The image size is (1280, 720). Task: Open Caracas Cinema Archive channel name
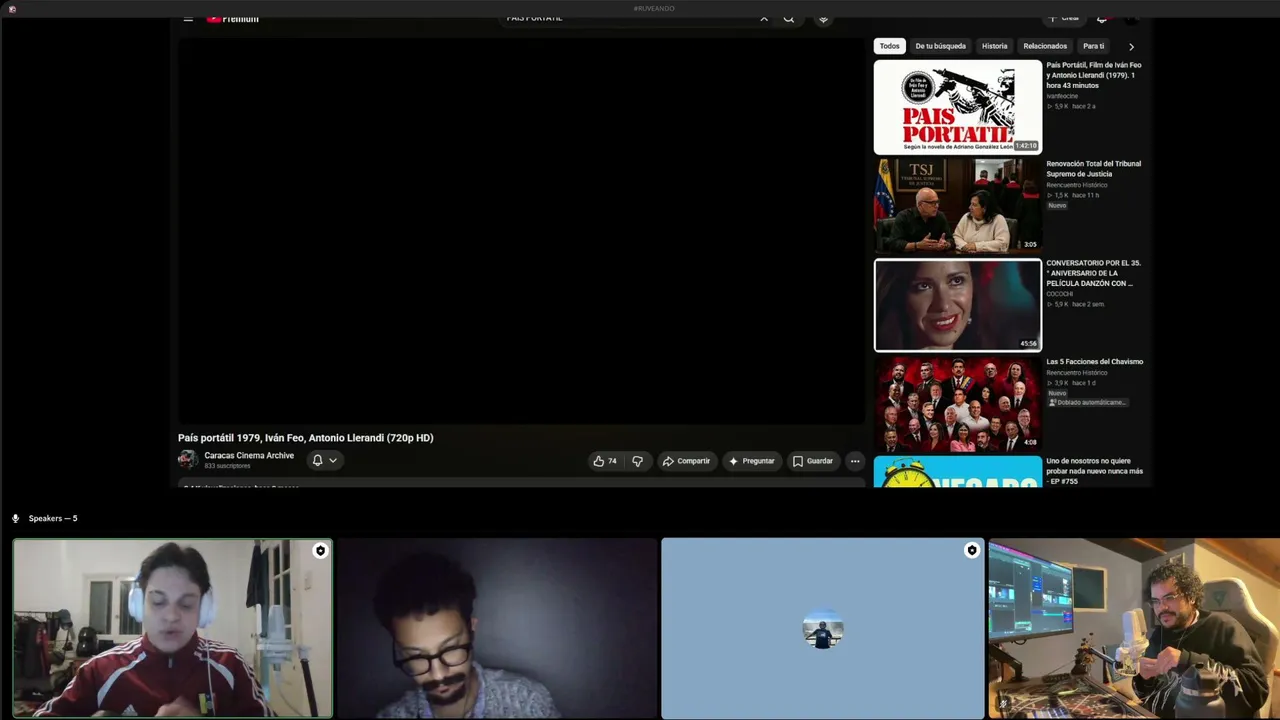(249, 456)
